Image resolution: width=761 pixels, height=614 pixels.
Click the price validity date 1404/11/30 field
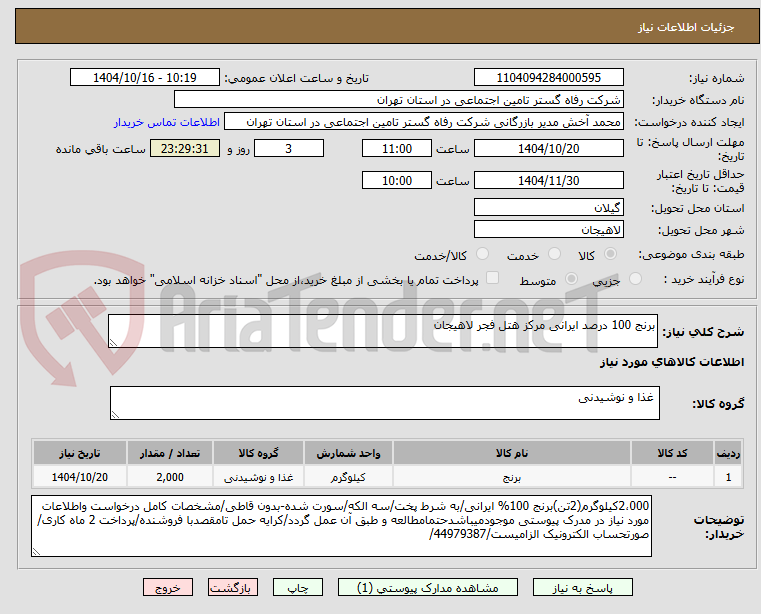tap(548, 181)
